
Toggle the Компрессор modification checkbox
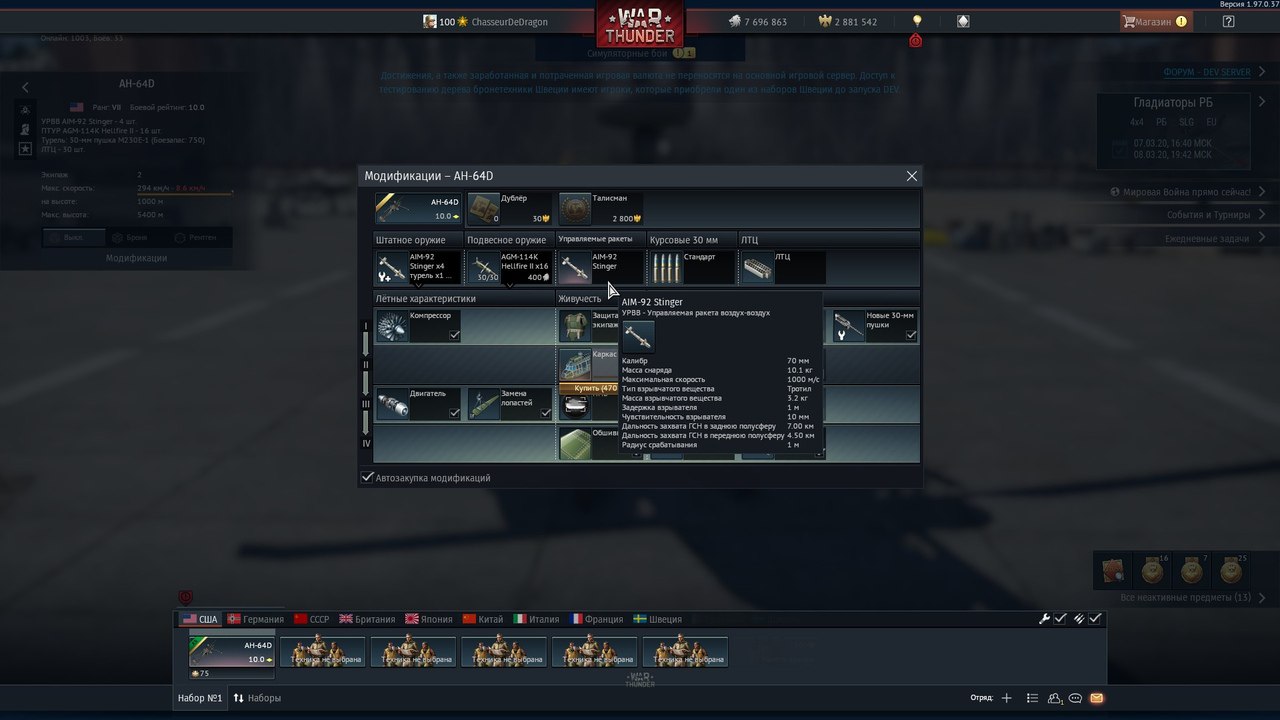[455, 335]
